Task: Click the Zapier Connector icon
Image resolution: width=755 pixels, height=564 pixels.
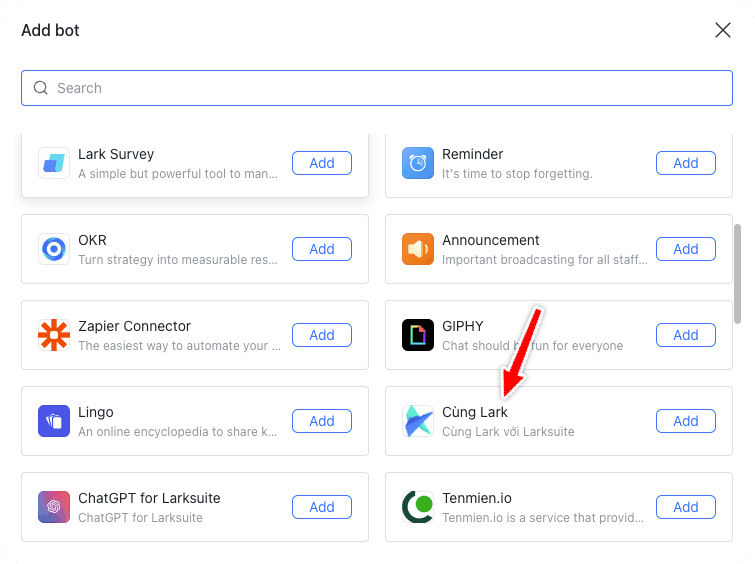Action: tap(54, 335)
